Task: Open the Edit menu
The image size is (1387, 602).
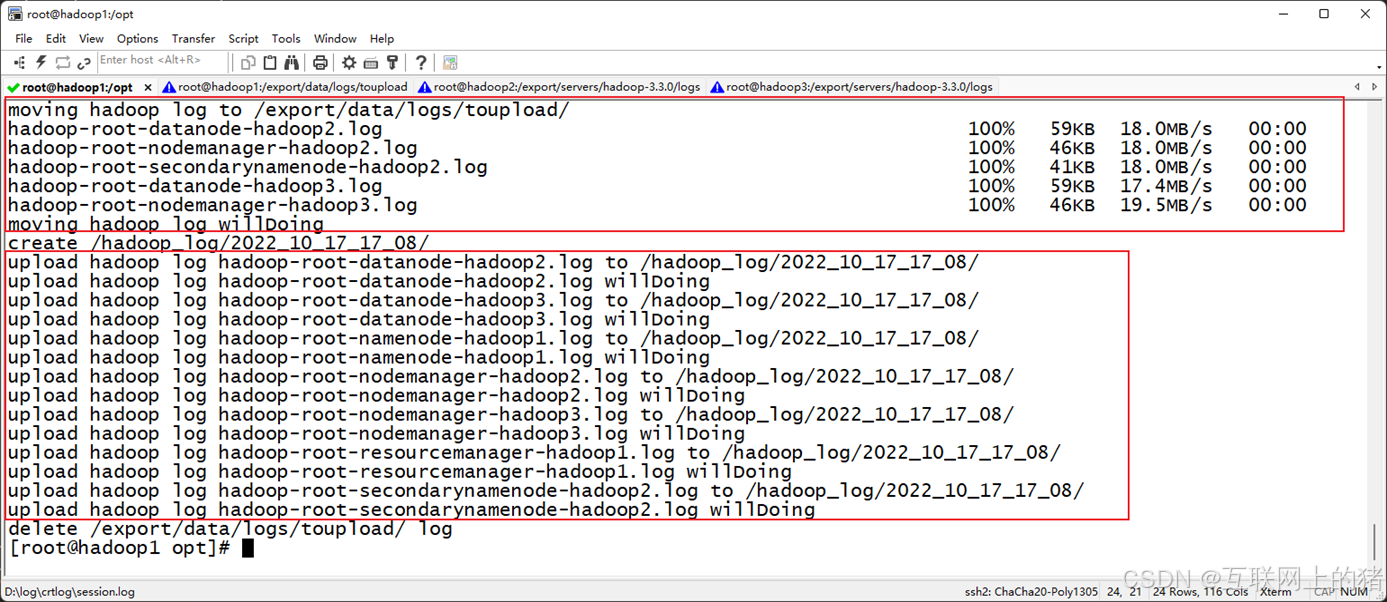Action: (56, 38)
